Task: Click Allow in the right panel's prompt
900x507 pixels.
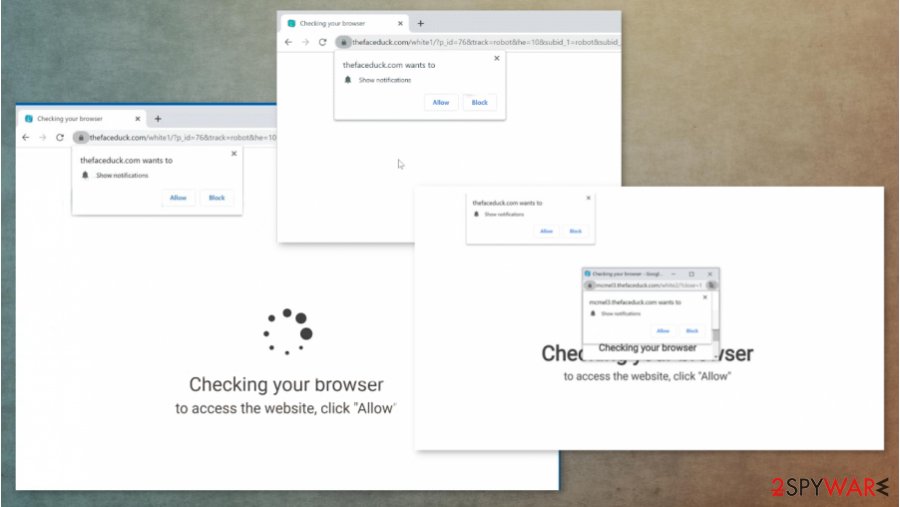Action: tap(546, 231)
